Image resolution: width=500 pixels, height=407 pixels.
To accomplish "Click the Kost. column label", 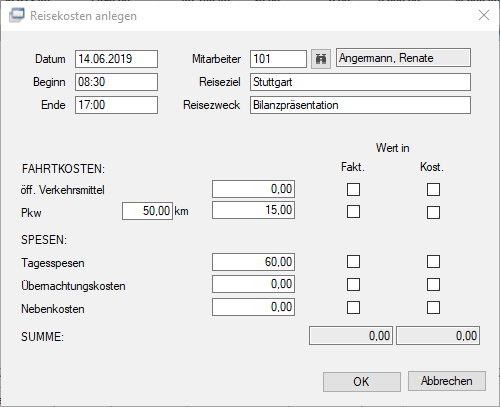I will tap(432, 167).
